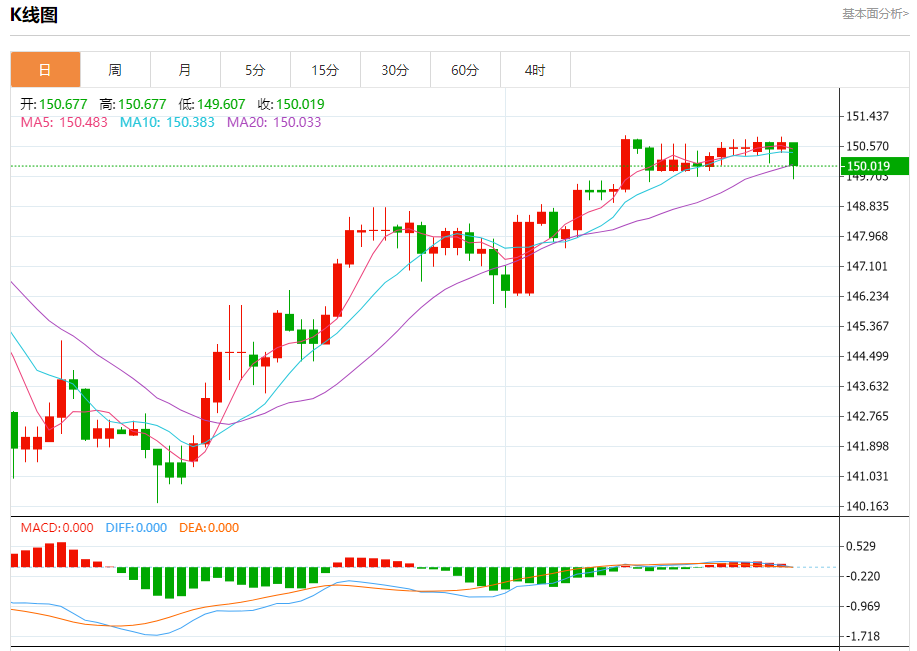The width and height of the screenshot is (917, 651).
Task: Show the 5分 five-minute chart
Action: (255, 70)
